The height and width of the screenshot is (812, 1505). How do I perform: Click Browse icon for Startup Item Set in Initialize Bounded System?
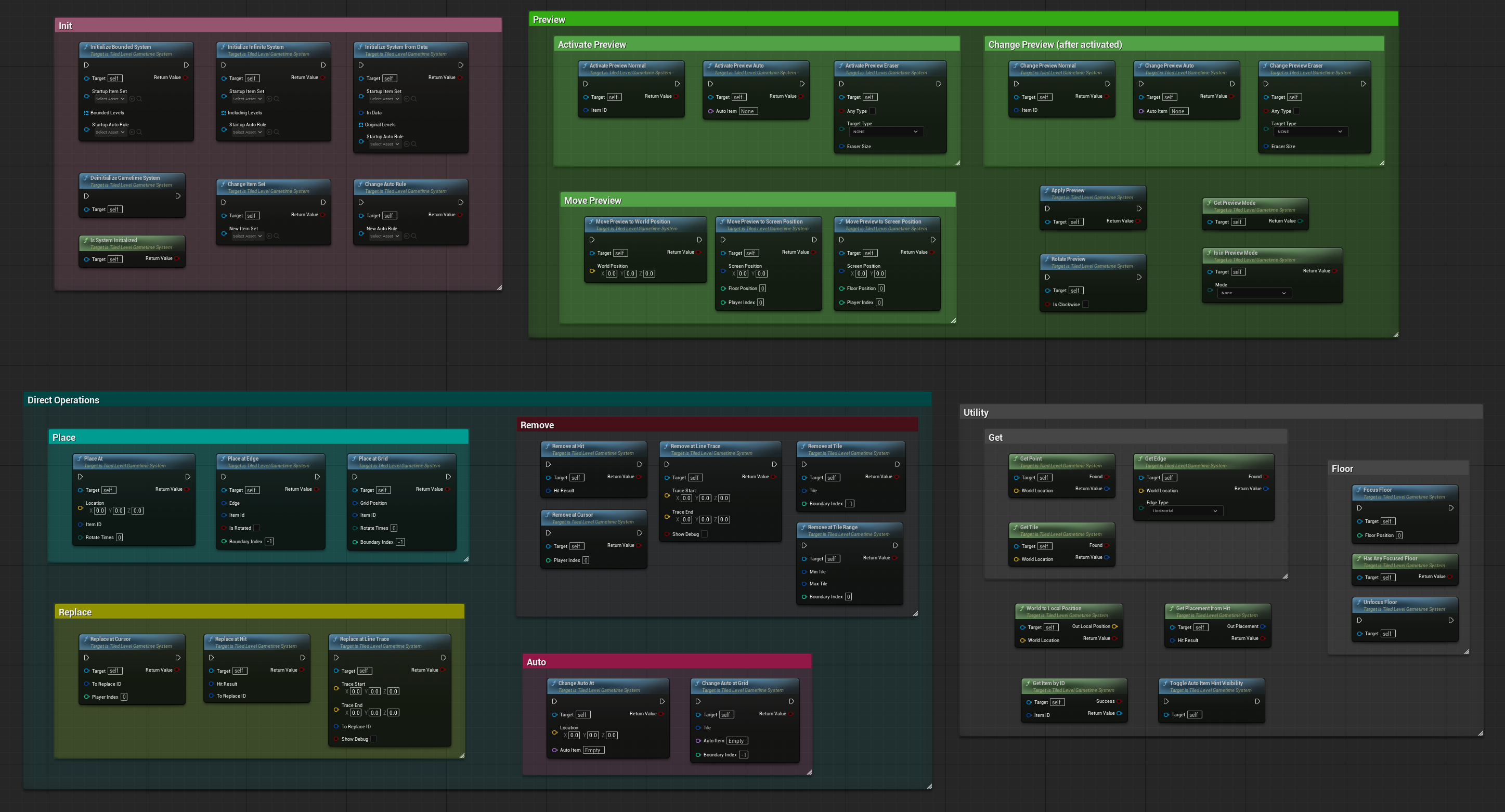tap(140, 99)
